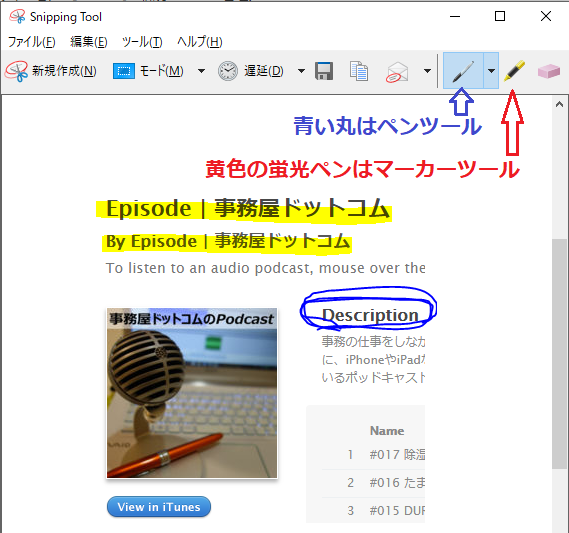Select the Pen tool
Viewport: 569px width, 533px height.
463,70
